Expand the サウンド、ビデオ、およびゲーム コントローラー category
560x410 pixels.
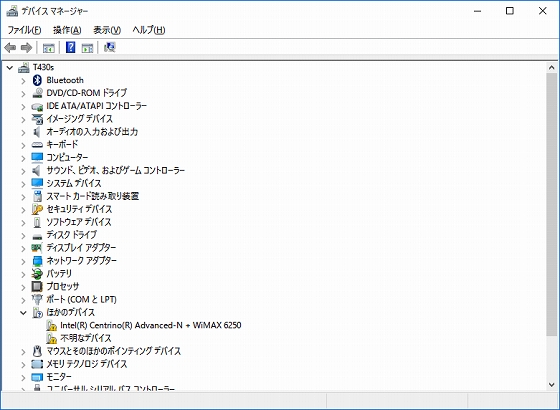[x=24, y=171]
